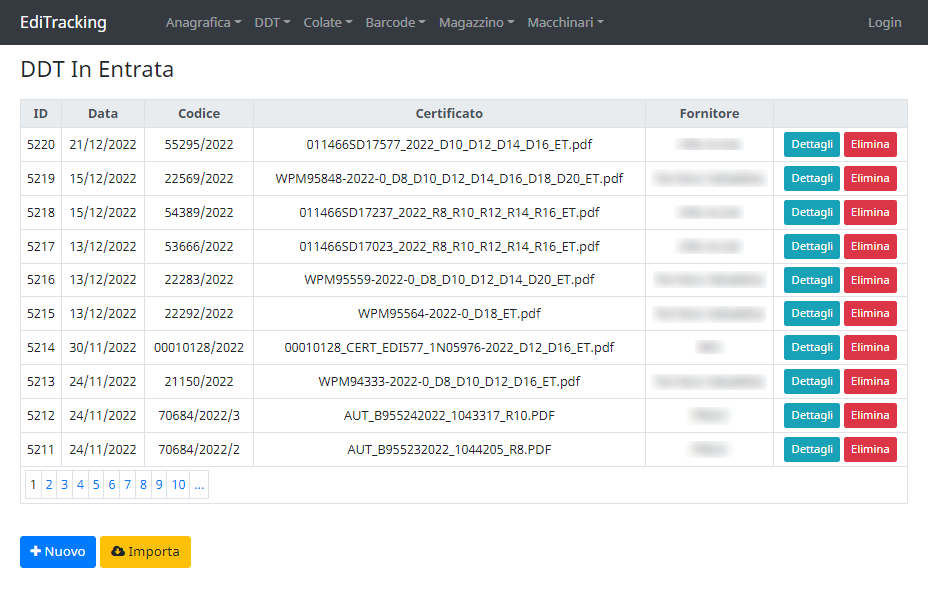928x598 pixels.
Task: View Dettagli for DDT 5220
Action: [x=811, y=144]
